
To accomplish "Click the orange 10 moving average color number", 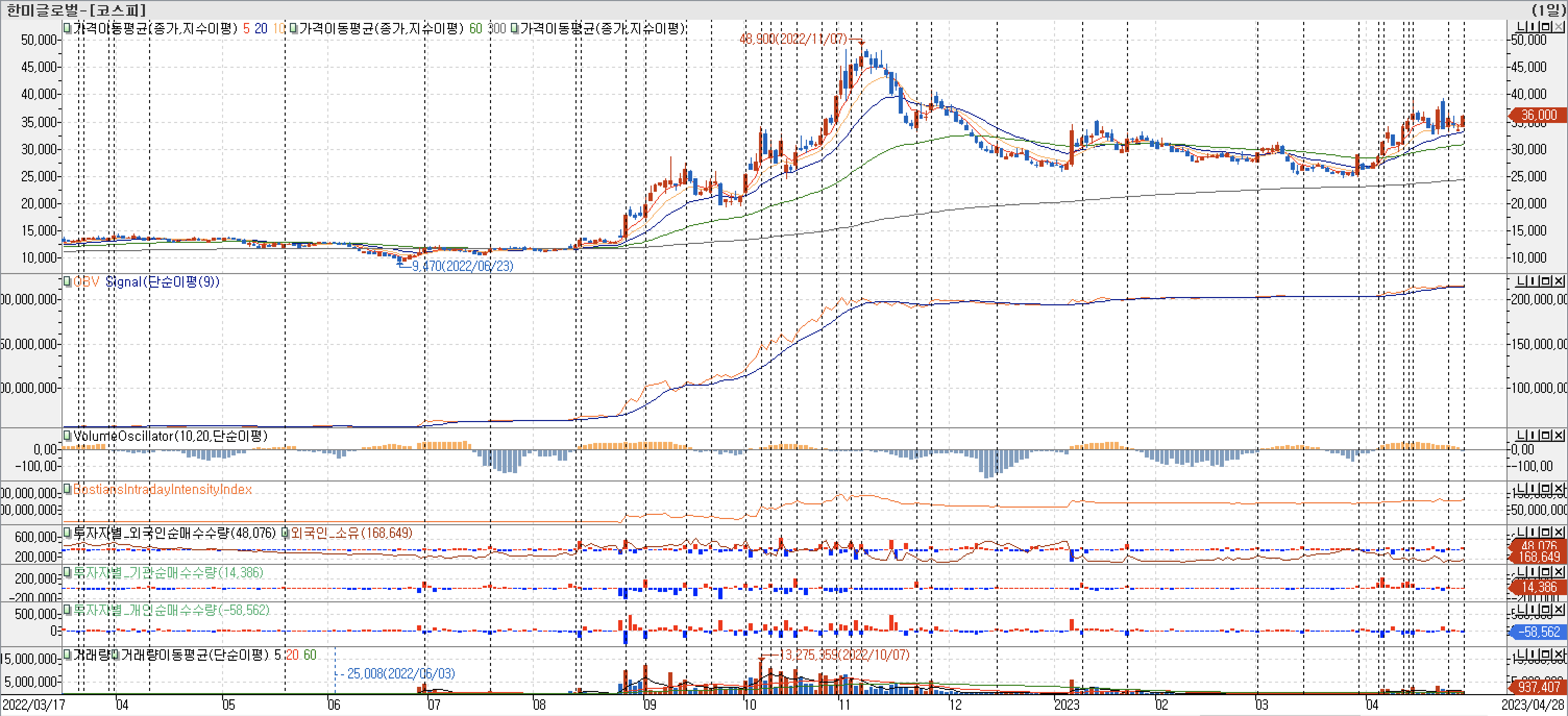I will click(x=278, y=29).
